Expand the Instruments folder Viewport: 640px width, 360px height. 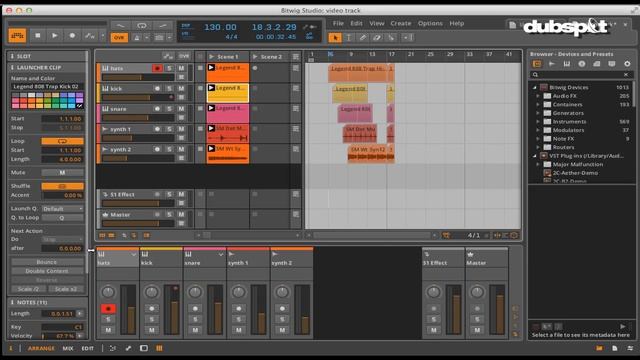(538, 122)
